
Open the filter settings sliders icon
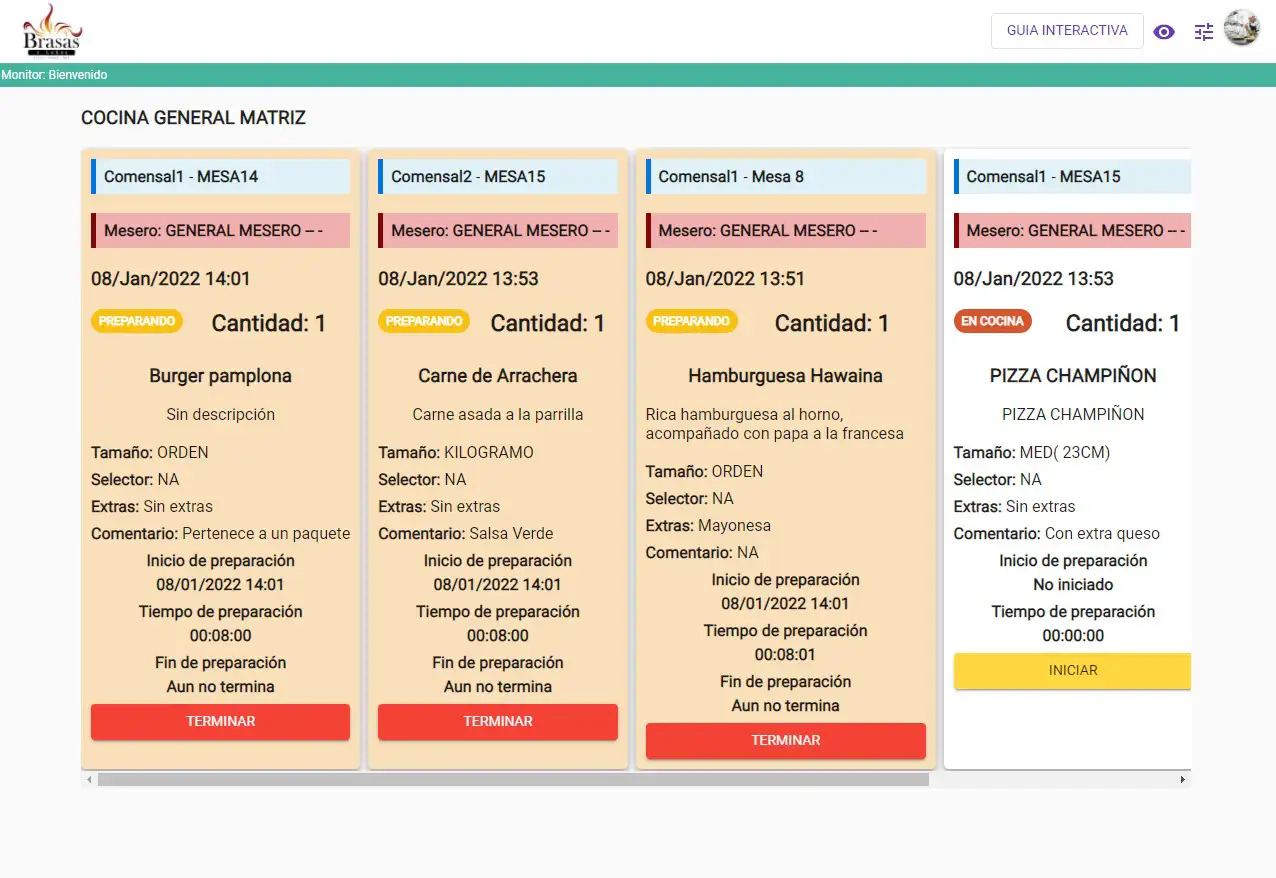(1204, 32)
